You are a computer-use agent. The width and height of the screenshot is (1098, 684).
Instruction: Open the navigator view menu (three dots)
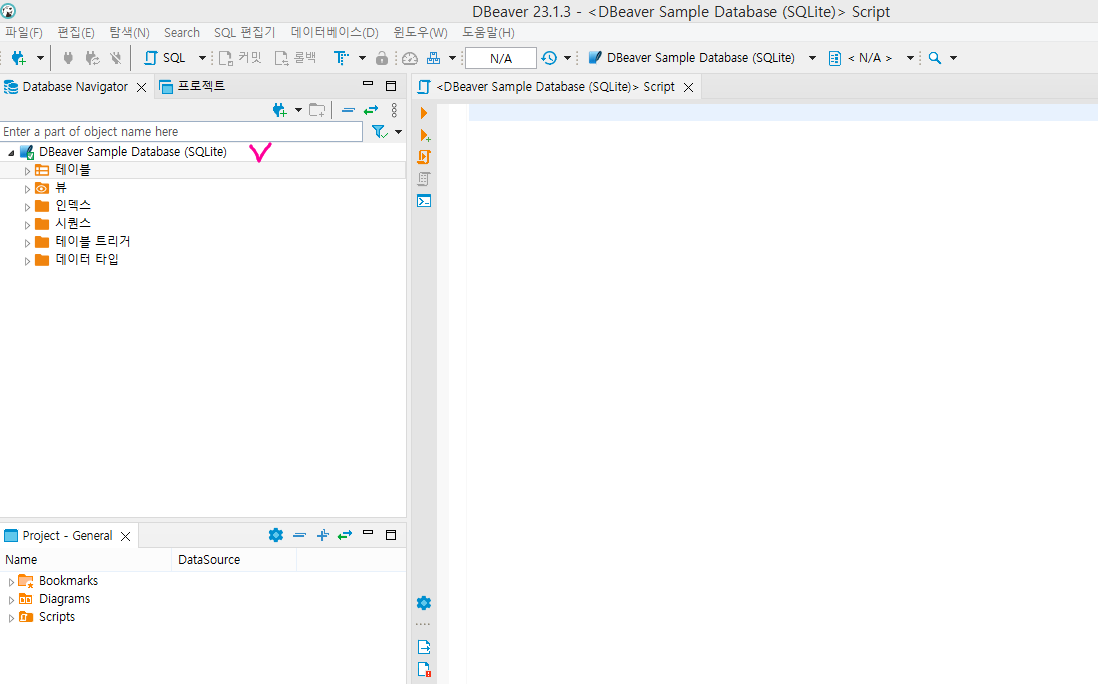click(394, 110)
